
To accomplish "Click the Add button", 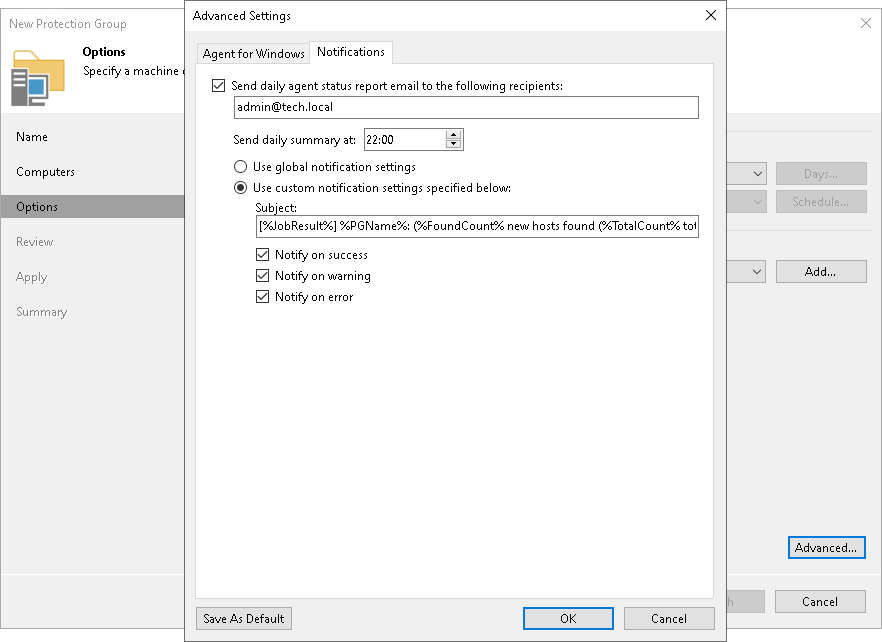I will point(820,271).
